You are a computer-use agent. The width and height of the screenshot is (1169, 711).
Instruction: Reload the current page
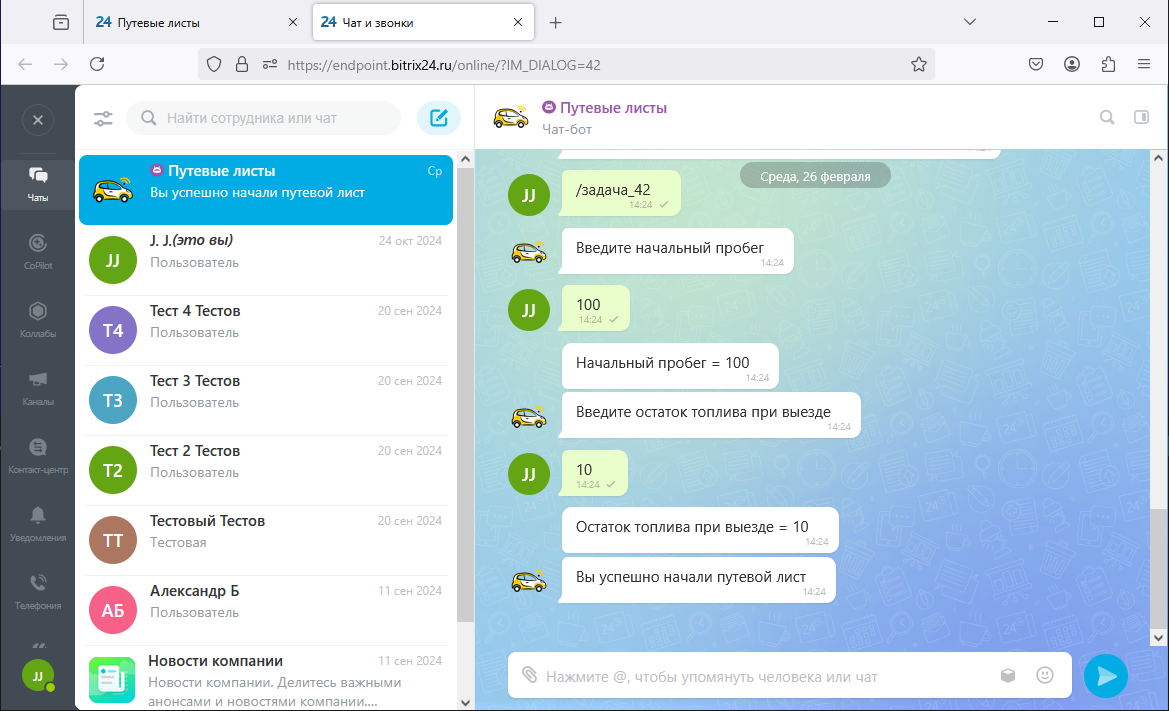point(97,64)
